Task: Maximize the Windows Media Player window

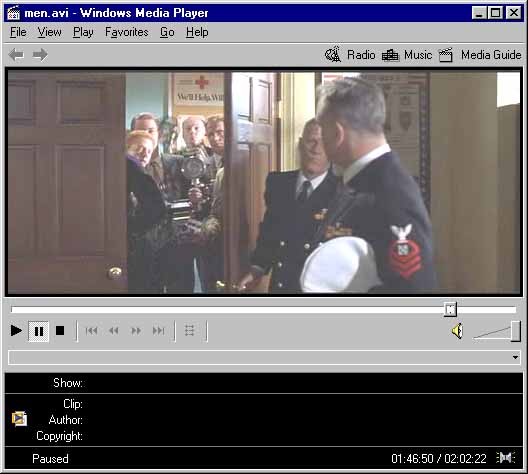Action: coord(495,13)
